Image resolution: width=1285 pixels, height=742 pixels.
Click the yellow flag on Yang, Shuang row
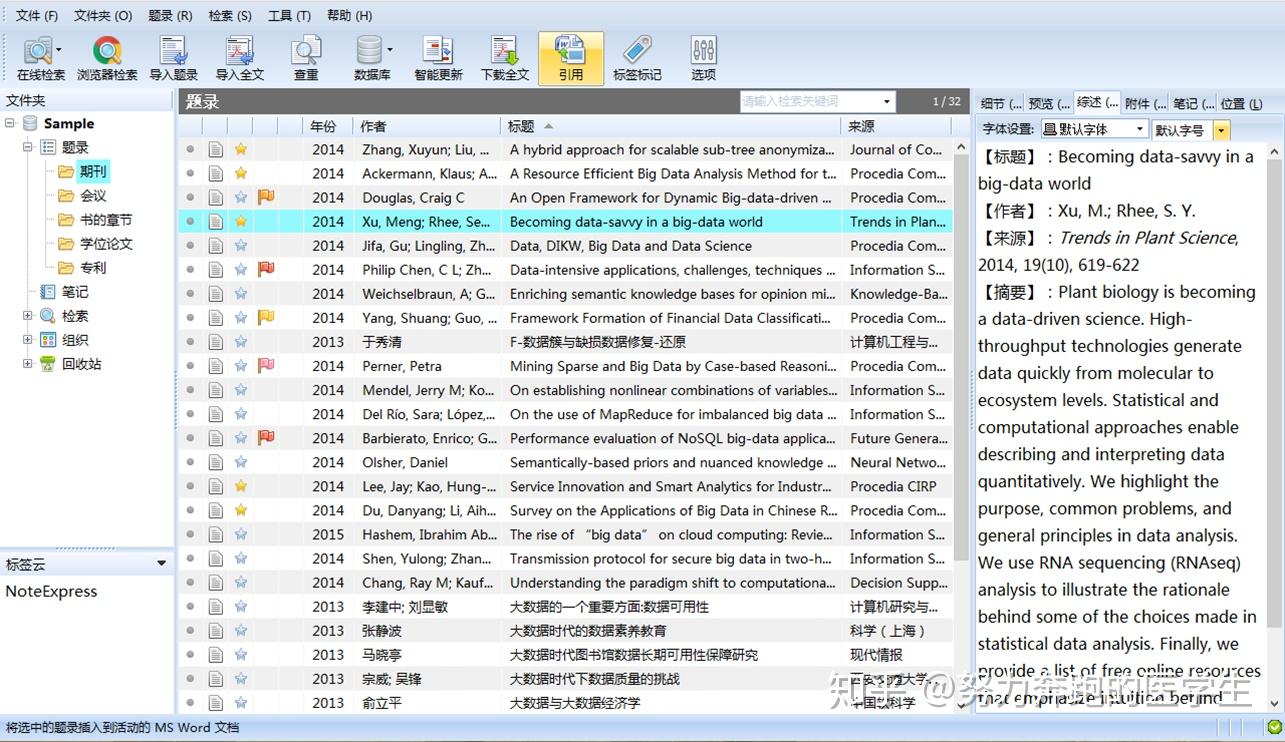coord(266,318)
